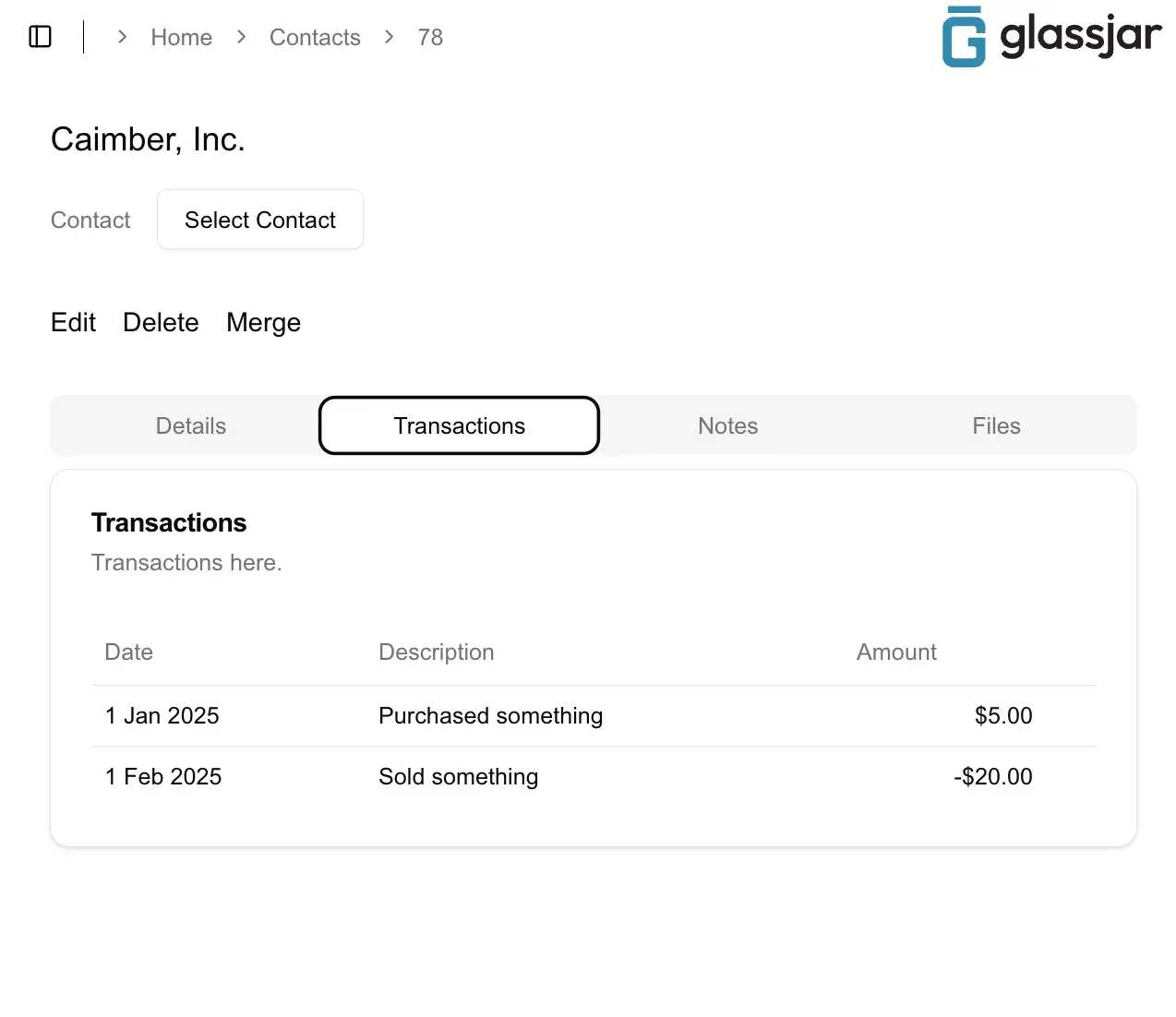Open the Select Contact dropdown
This screenshot has width=1176, height=1017.
click(x=260, y=220)
